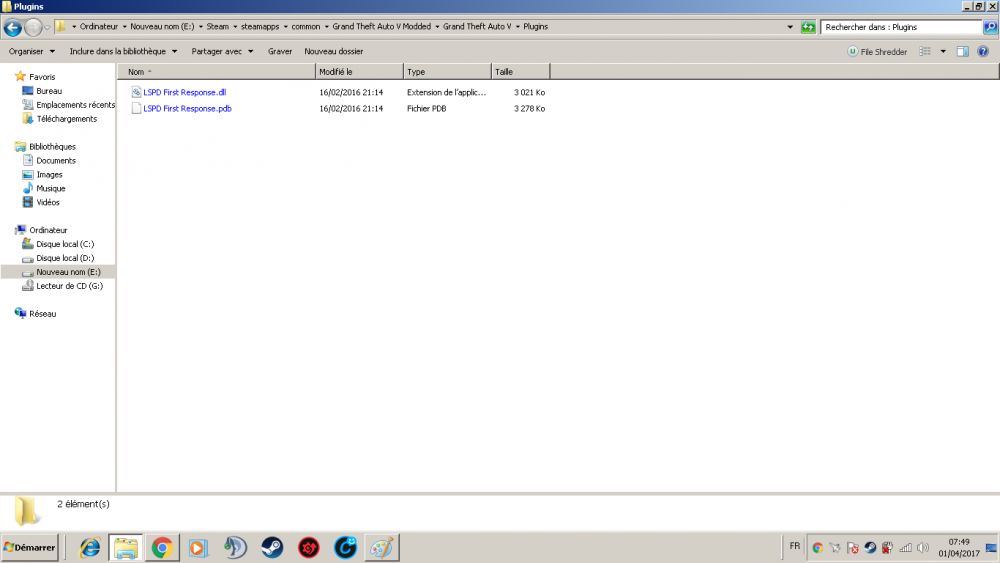Select Nouveau nom (E:) drive
1000x563 pixels.
click(x=68, y=272)
